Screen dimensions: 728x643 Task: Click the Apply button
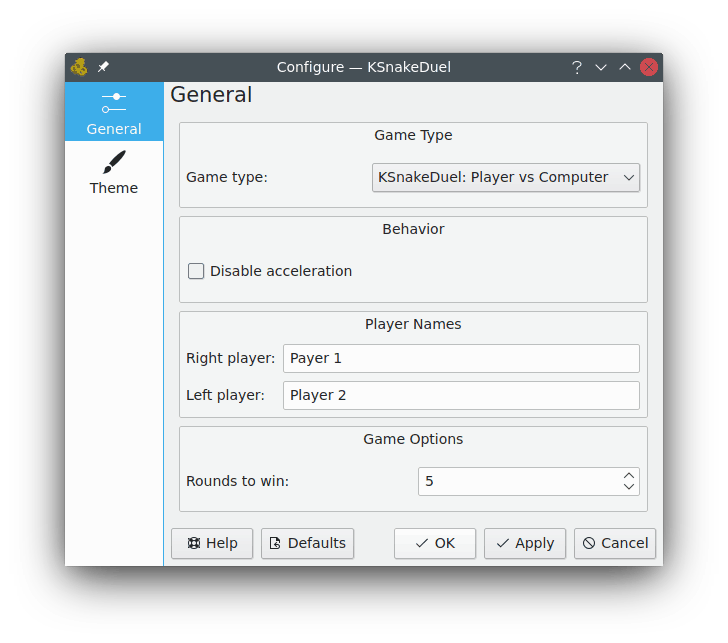(525, 543)
